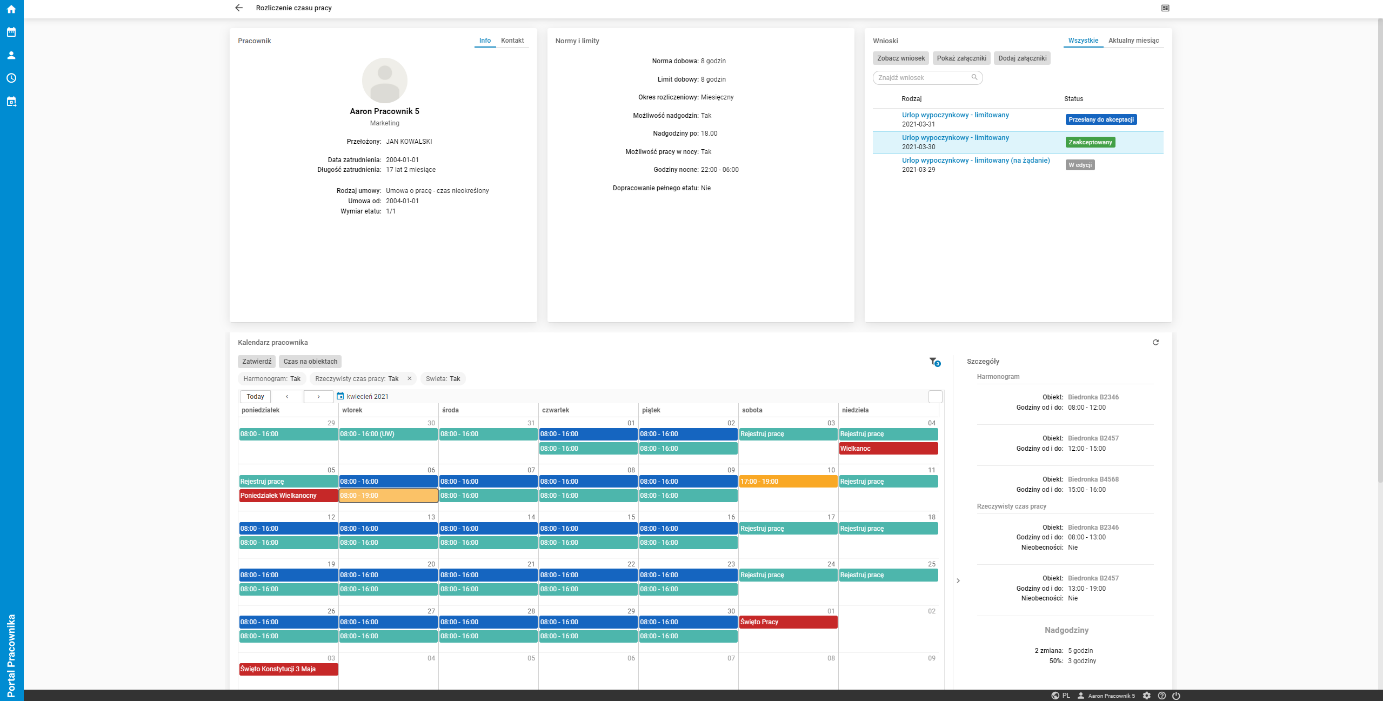Open leave request dated 2021-03-31

point(955,116)
